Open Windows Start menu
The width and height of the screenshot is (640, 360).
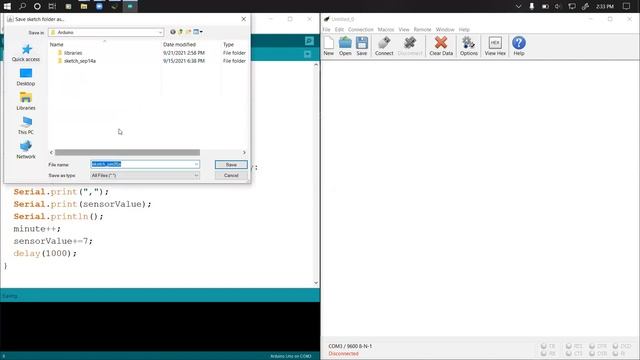tap(7, 6)
